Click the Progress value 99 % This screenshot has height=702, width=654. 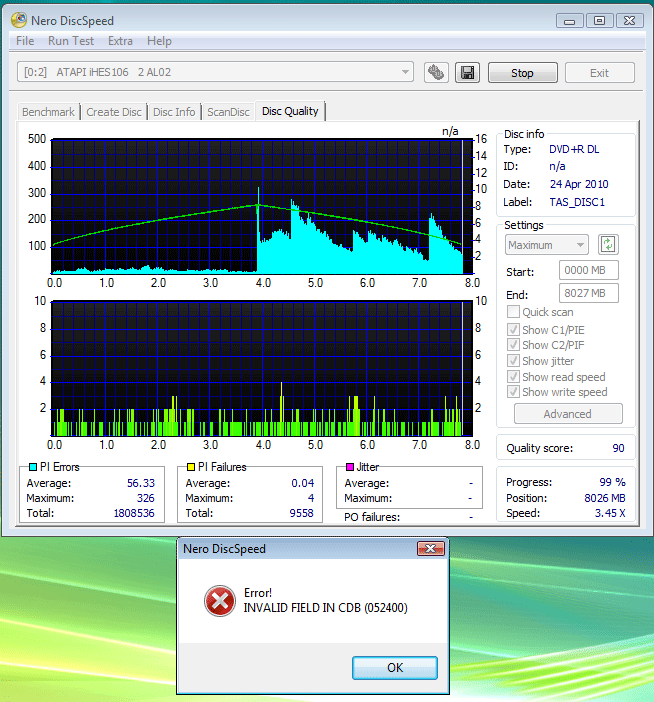612,482
